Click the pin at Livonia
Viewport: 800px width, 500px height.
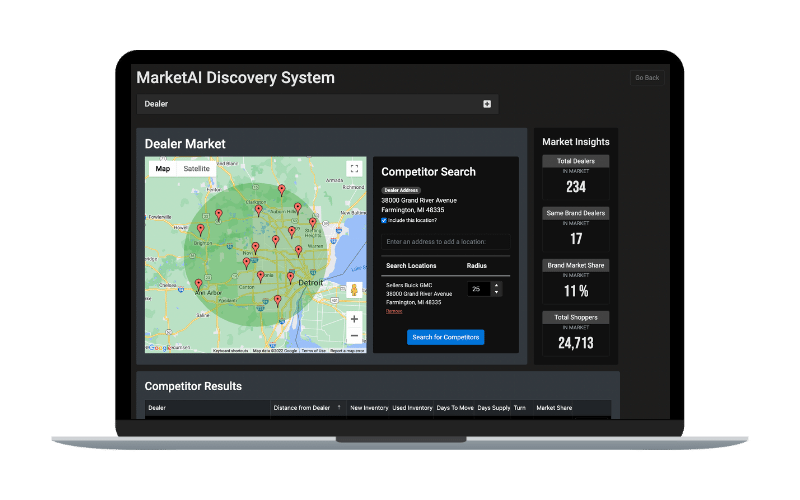point(261,277)
